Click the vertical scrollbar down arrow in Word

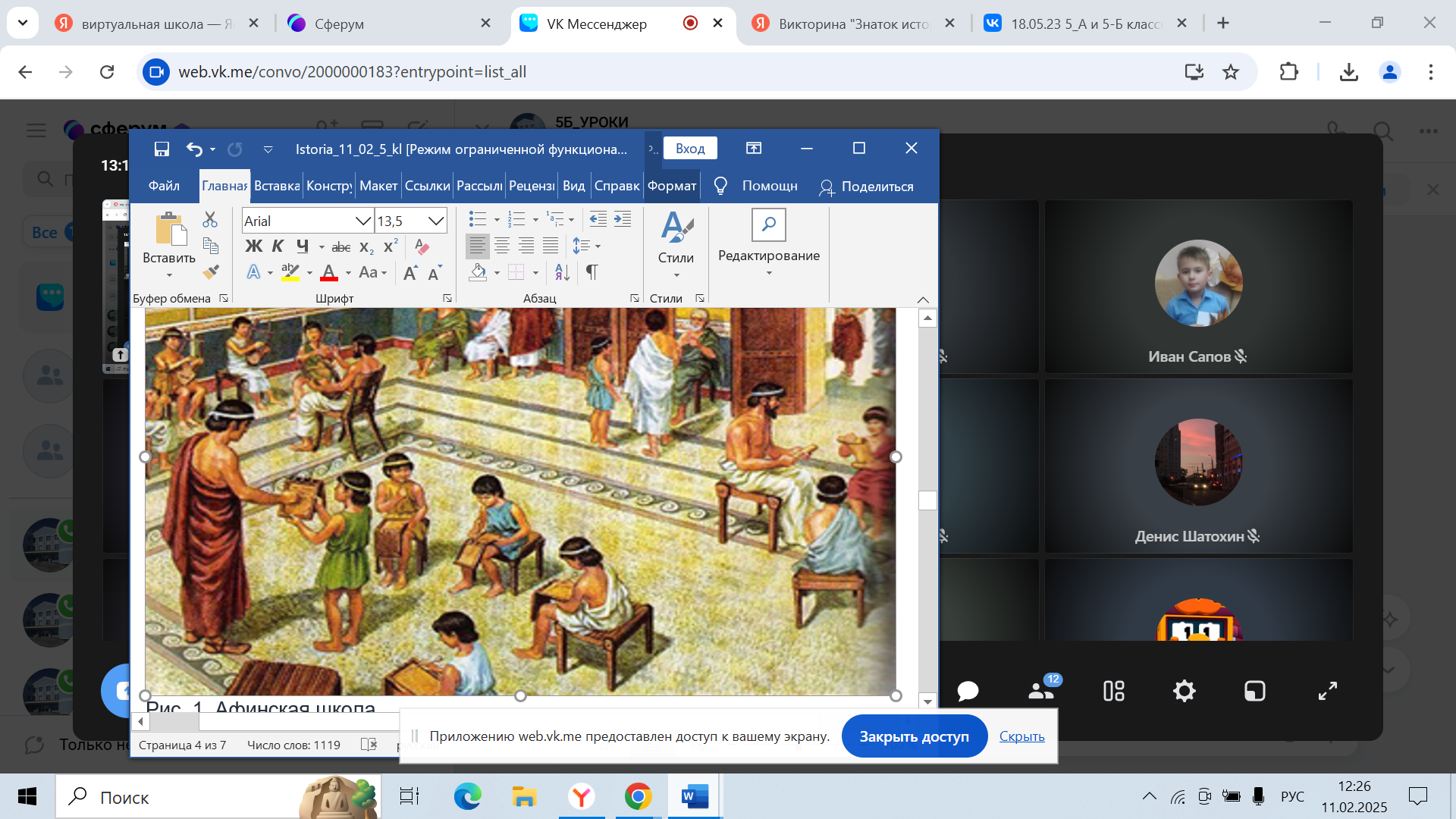pos(927,701)
